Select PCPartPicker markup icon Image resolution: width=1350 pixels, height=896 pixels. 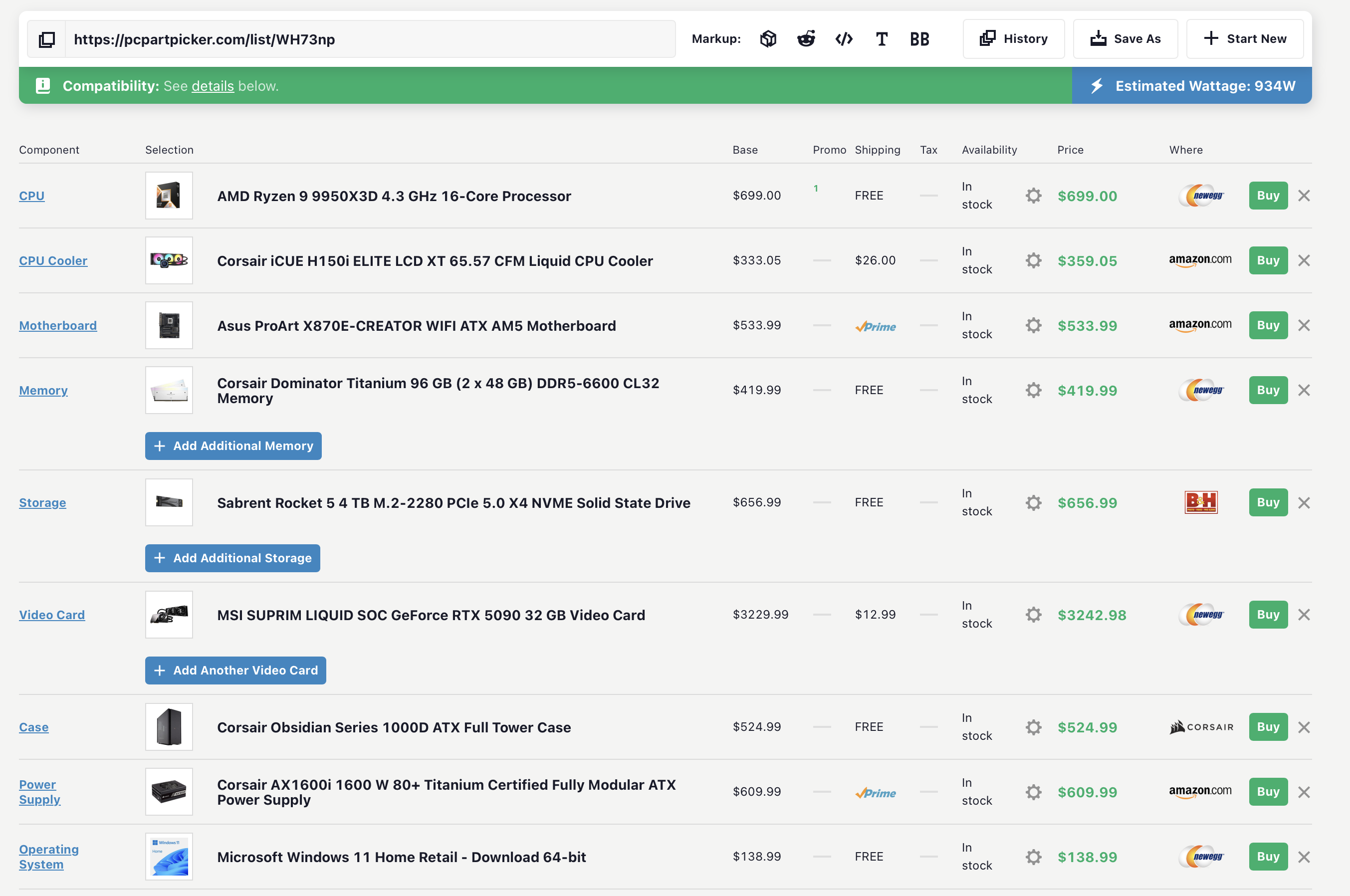768,39
